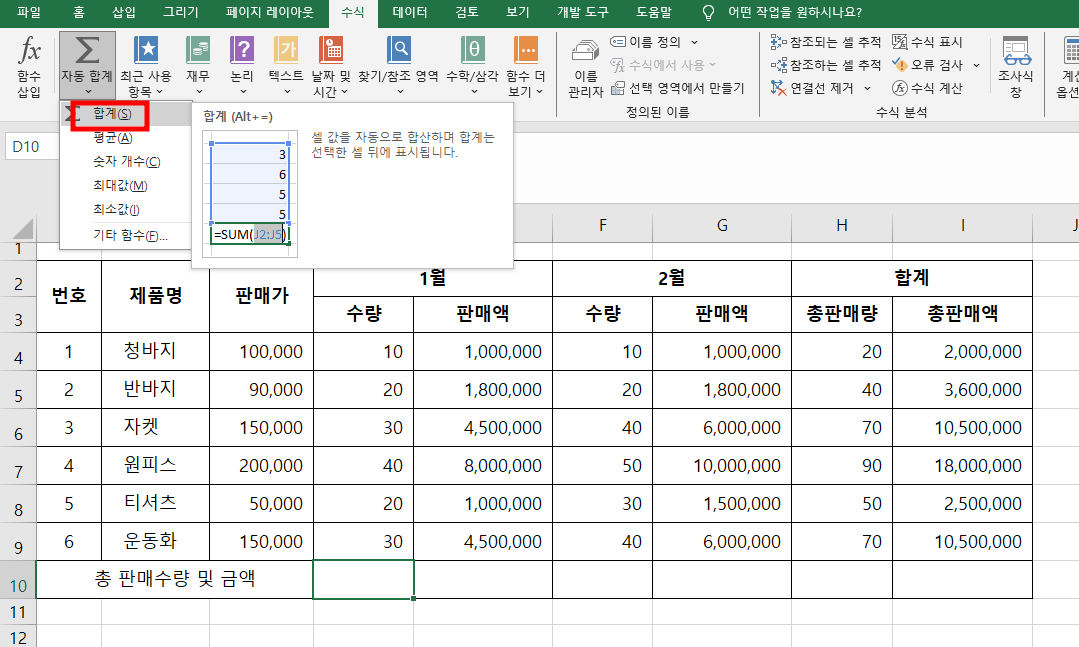Open Math & Trig (수학/삼각) functions
Screen dimensions: 1079x647
point(472,66)
